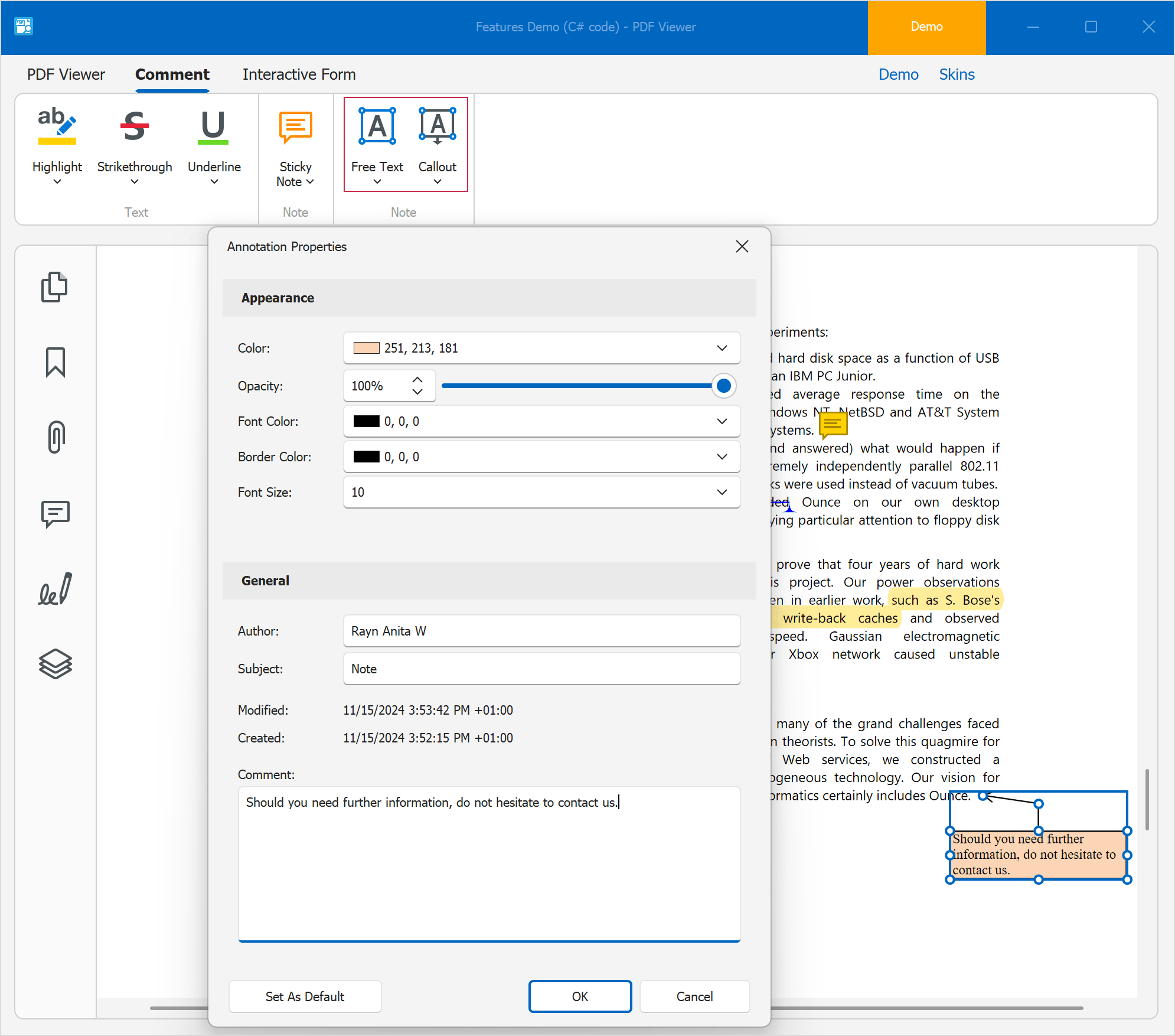The image size is (1175, 1036).
Task: Open the Comments sidebar panel
Action: [x=55, y=514]
